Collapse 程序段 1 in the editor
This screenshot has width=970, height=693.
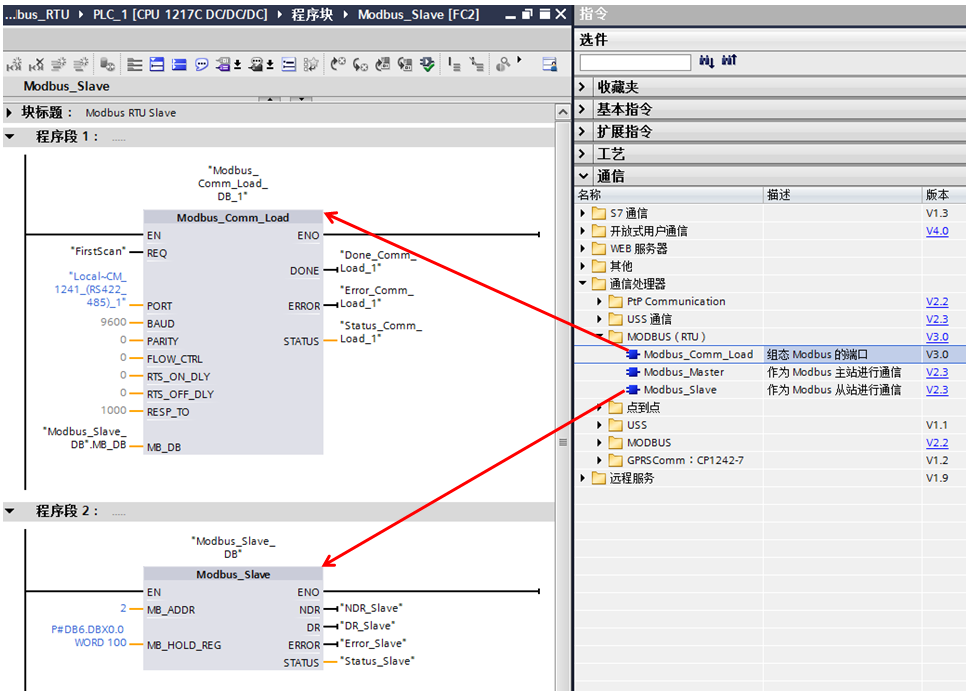(12, 137)
